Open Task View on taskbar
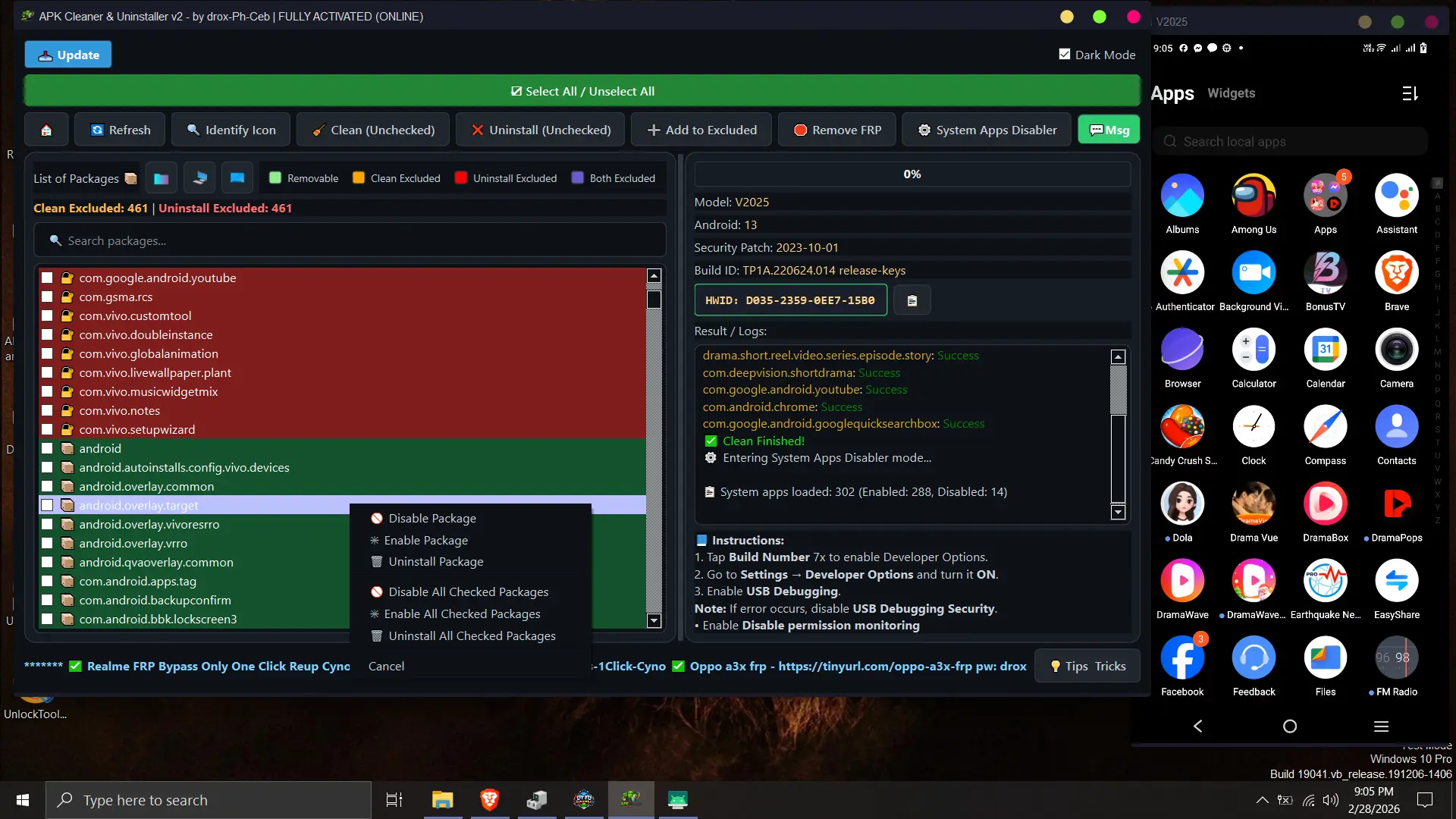 coord(394,799)
